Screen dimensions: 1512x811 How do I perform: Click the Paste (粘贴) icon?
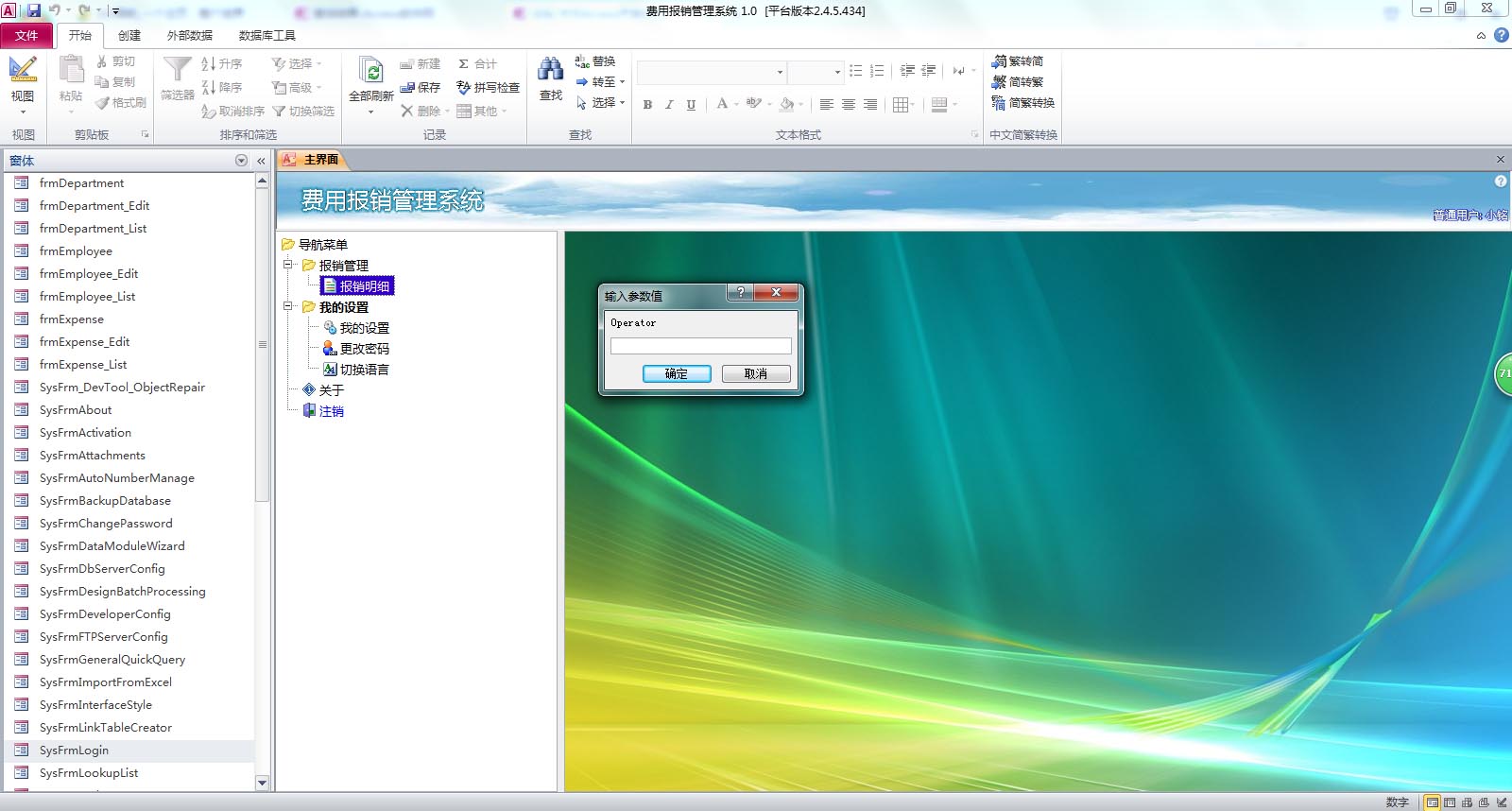tap(71, 70)
